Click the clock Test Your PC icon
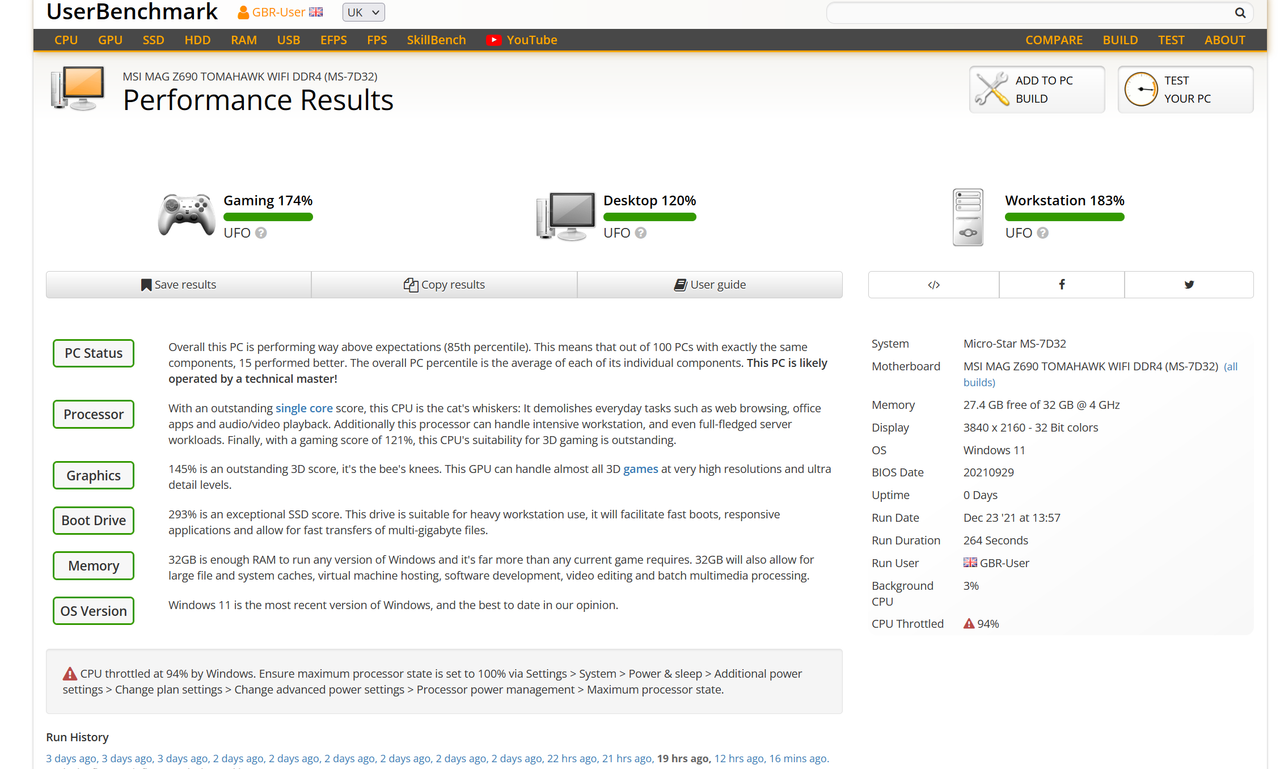Screen dimensions: 1280x769 (1141, 89)
